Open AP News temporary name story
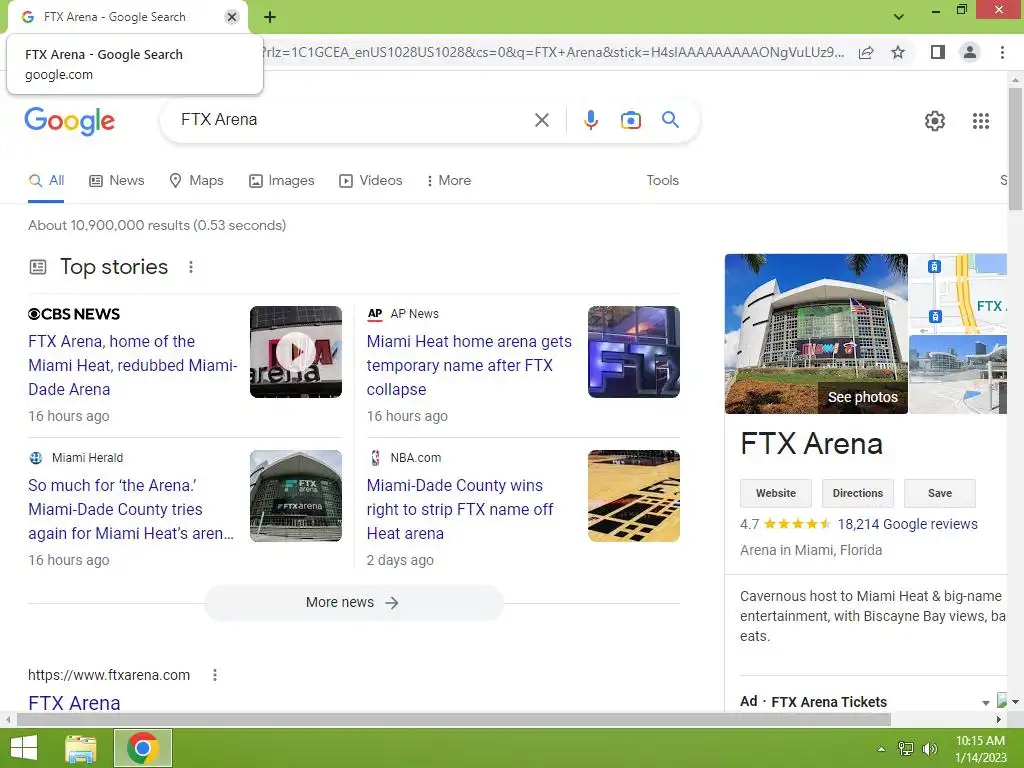This screenshot has height=768, width=1024. click(469, 365)
